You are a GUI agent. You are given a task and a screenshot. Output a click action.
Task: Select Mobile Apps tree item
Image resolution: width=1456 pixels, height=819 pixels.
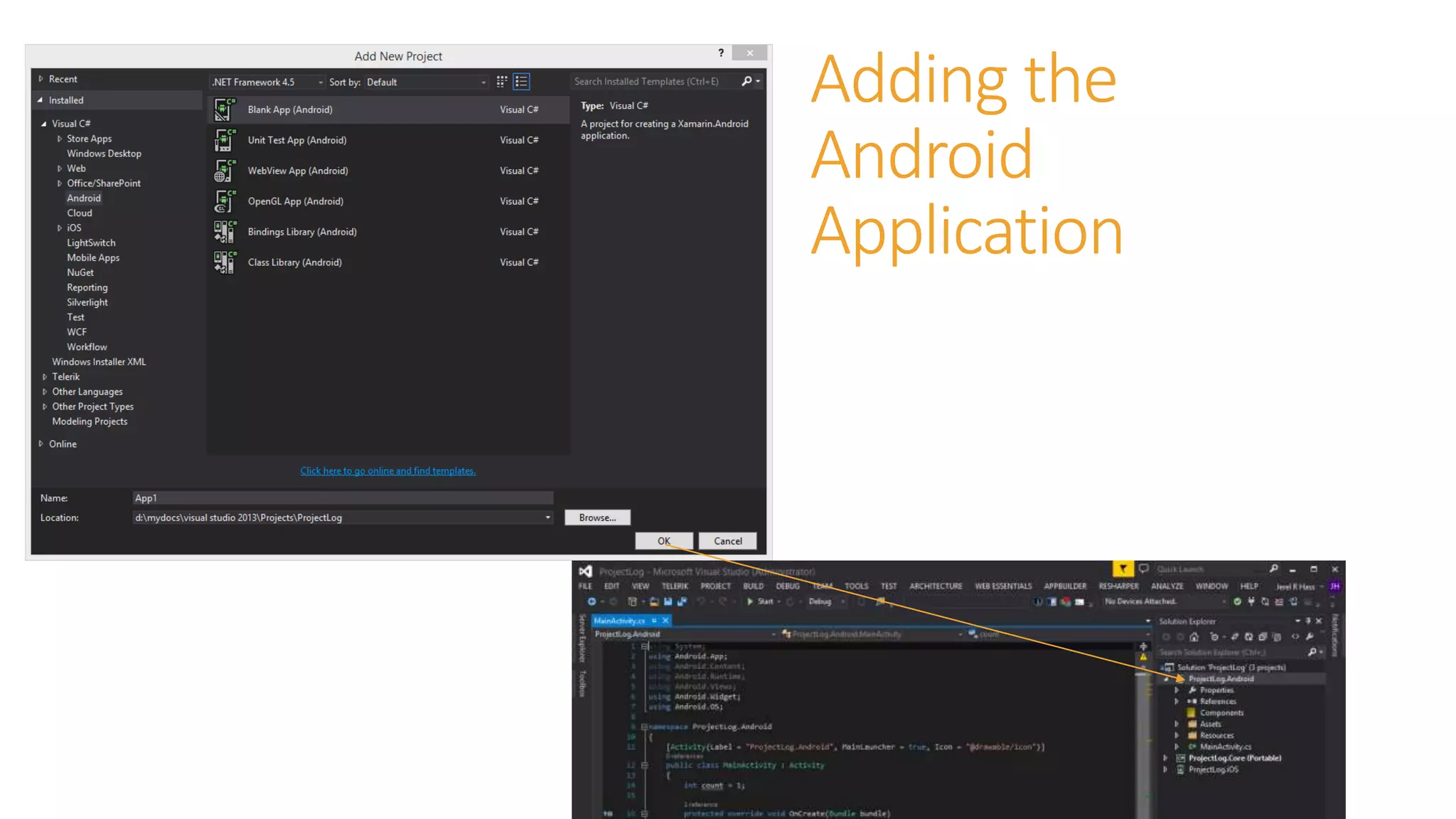point(93,258)
